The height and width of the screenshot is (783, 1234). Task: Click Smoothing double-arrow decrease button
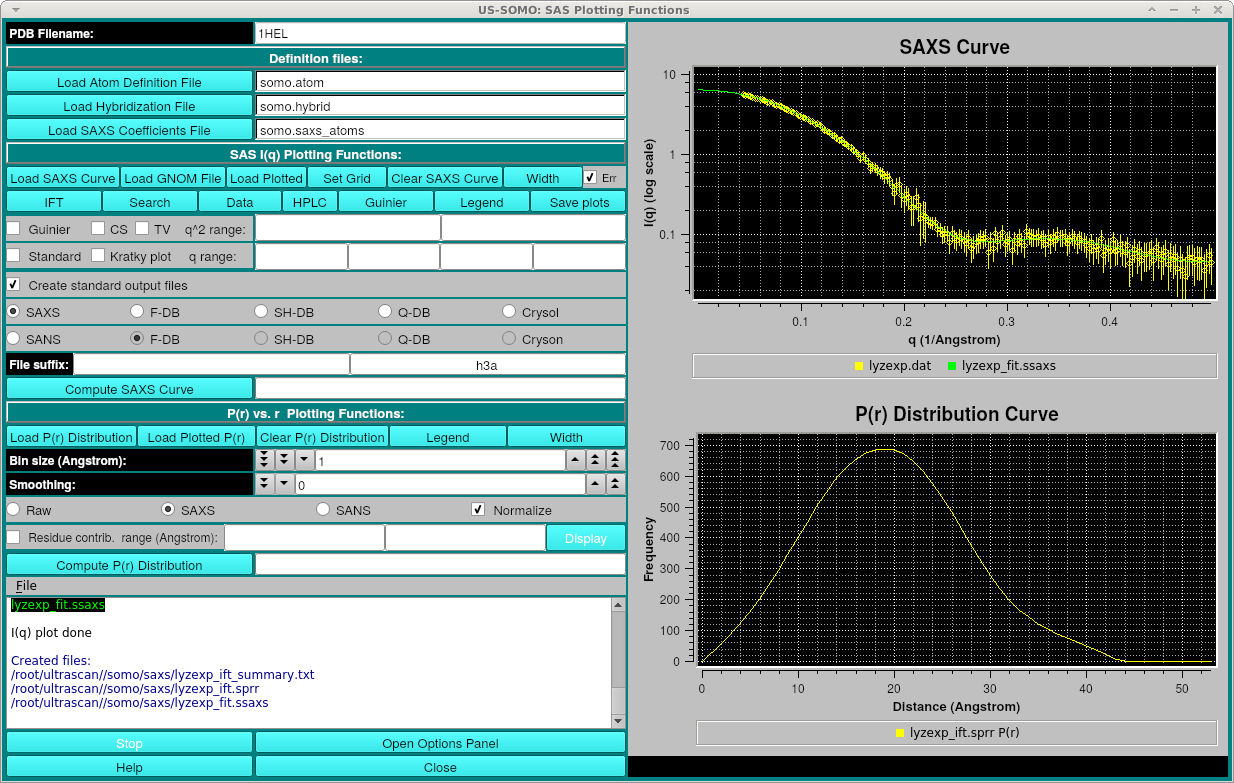point(264,484)
